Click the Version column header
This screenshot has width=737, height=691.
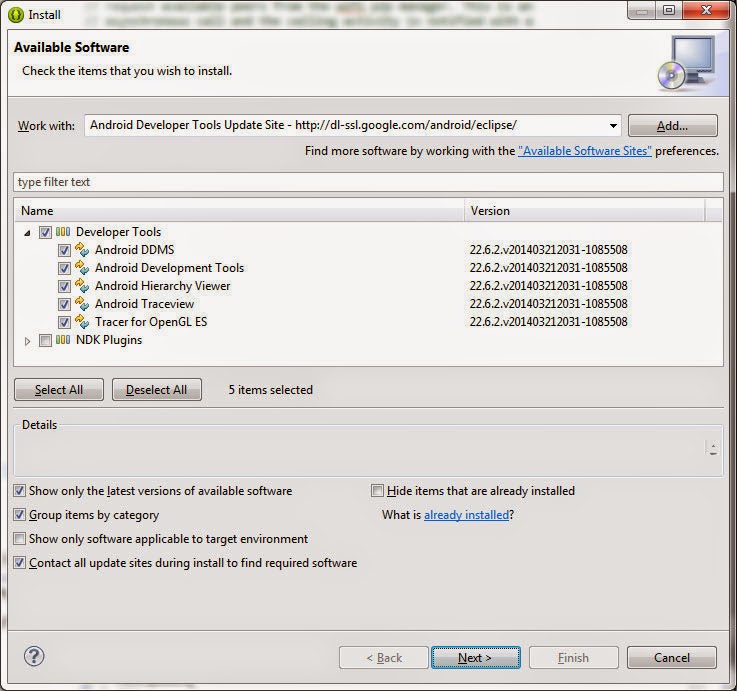(585, 211)
